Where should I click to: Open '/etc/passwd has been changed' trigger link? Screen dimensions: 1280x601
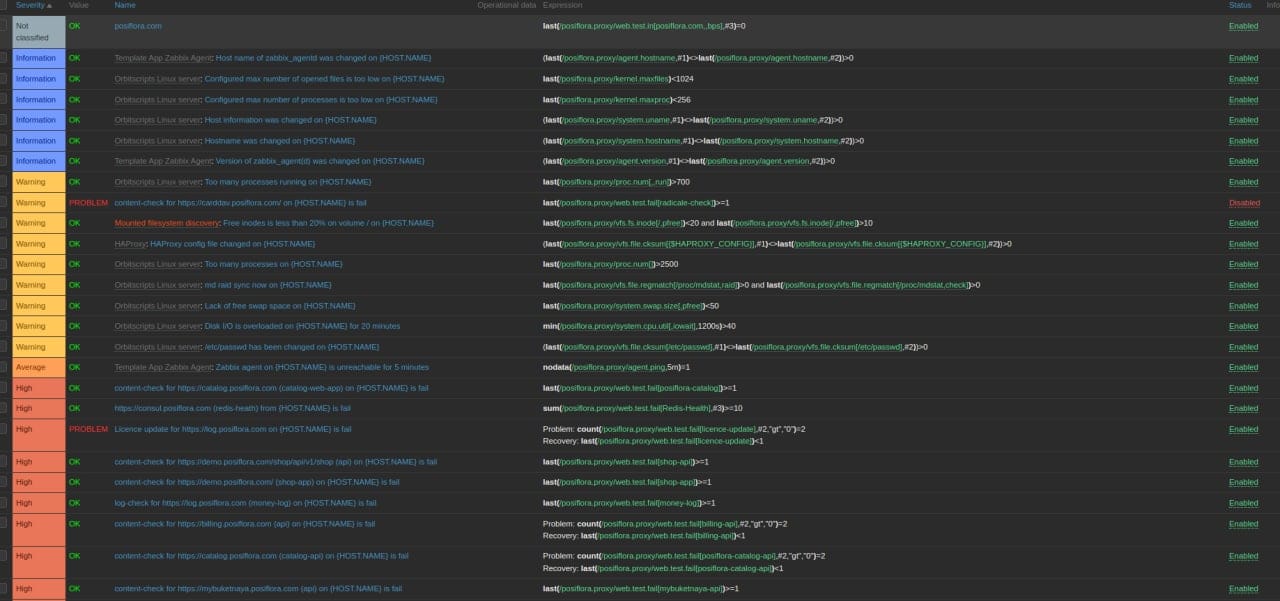point(292,347)
